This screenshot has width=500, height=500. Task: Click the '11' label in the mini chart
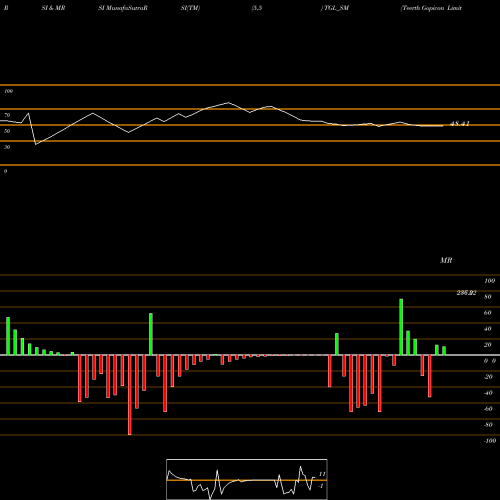[x=322, y=474]
